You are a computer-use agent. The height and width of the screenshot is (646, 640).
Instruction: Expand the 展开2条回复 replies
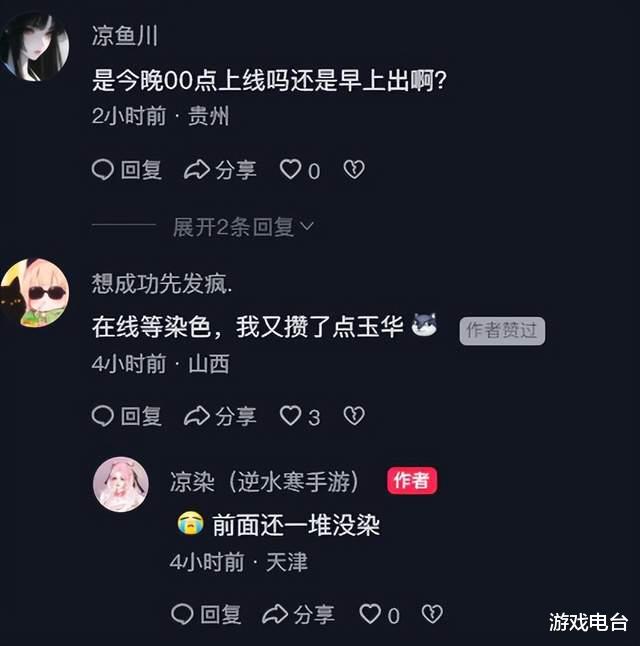point(243,227)
